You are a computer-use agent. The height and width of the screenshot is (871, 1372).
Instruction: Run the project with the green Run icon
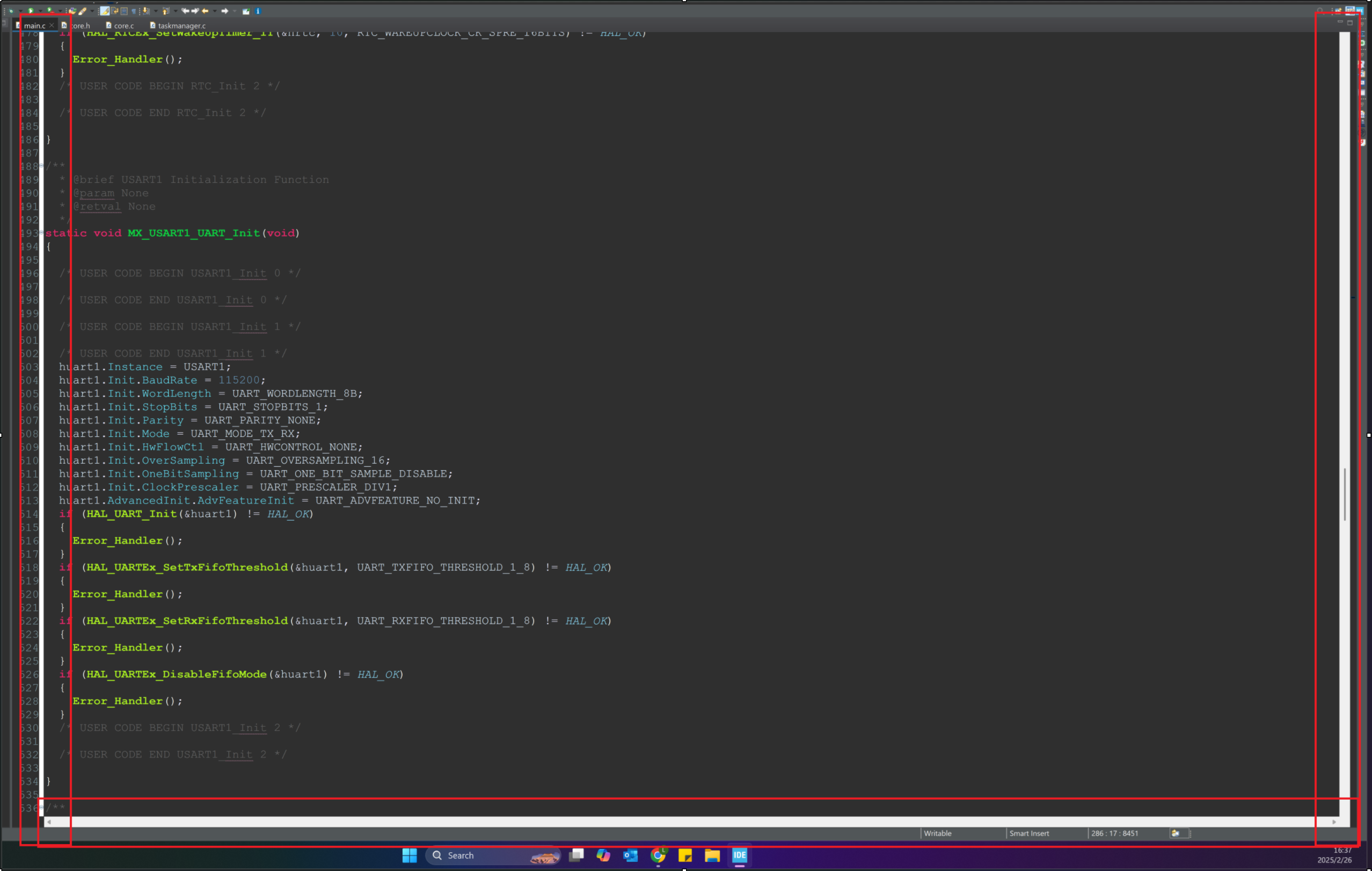click(x=31, y=11)
